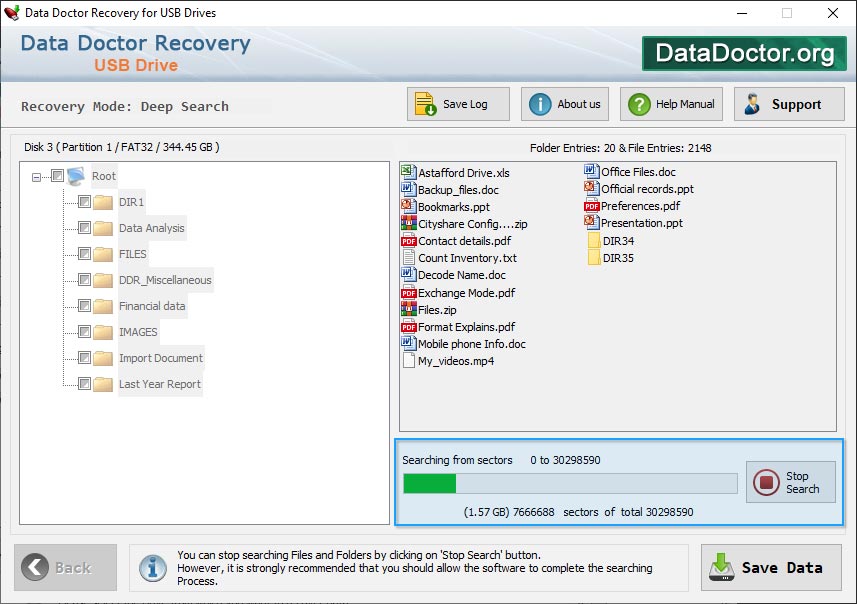Click the PowerPoint icon of Bookmarks.ppt
This screenshot has width=857, height=604.
click(408, 206)
